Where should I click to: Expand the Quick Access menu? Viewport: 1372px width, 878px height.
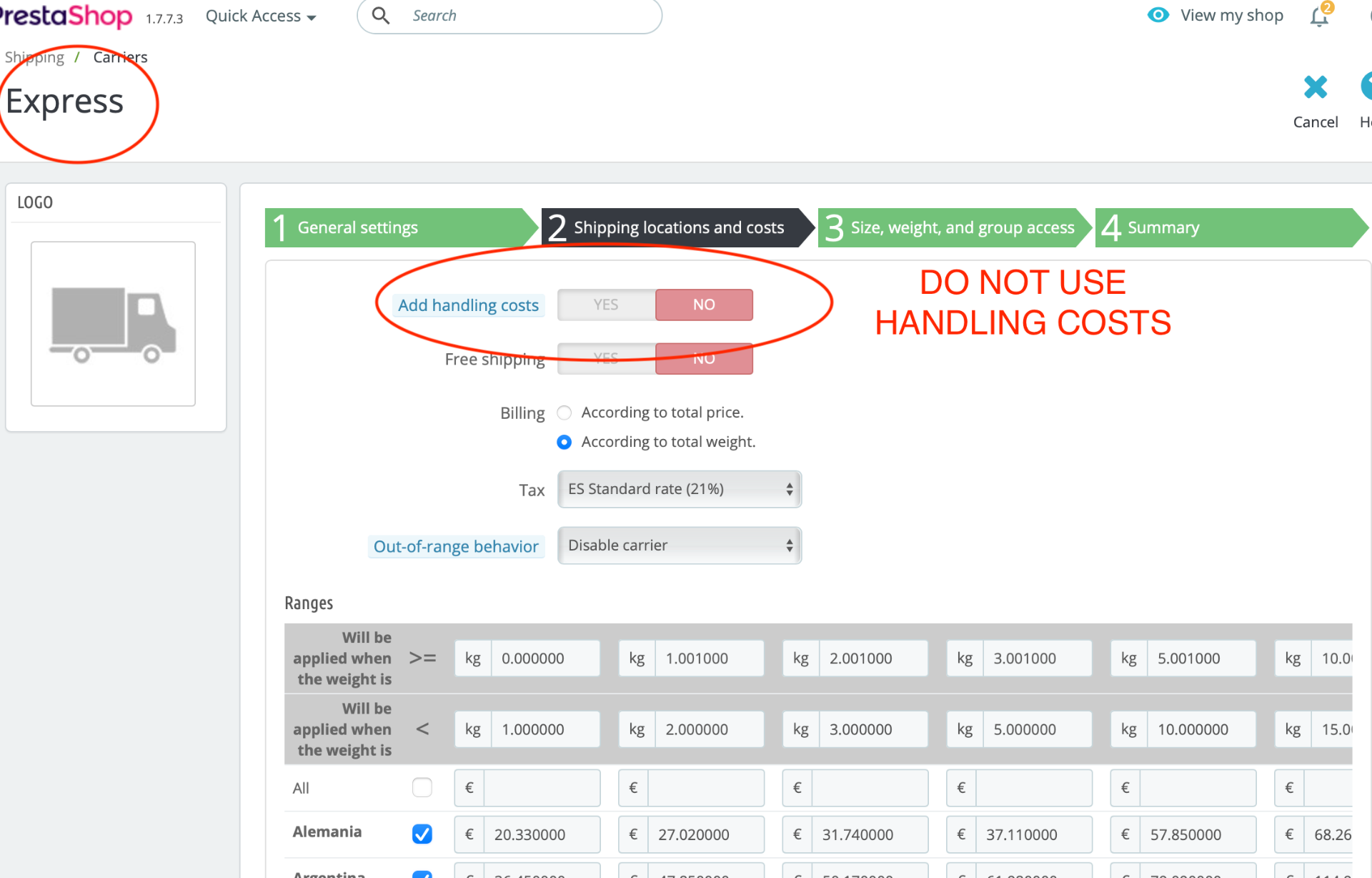(261, 16)
